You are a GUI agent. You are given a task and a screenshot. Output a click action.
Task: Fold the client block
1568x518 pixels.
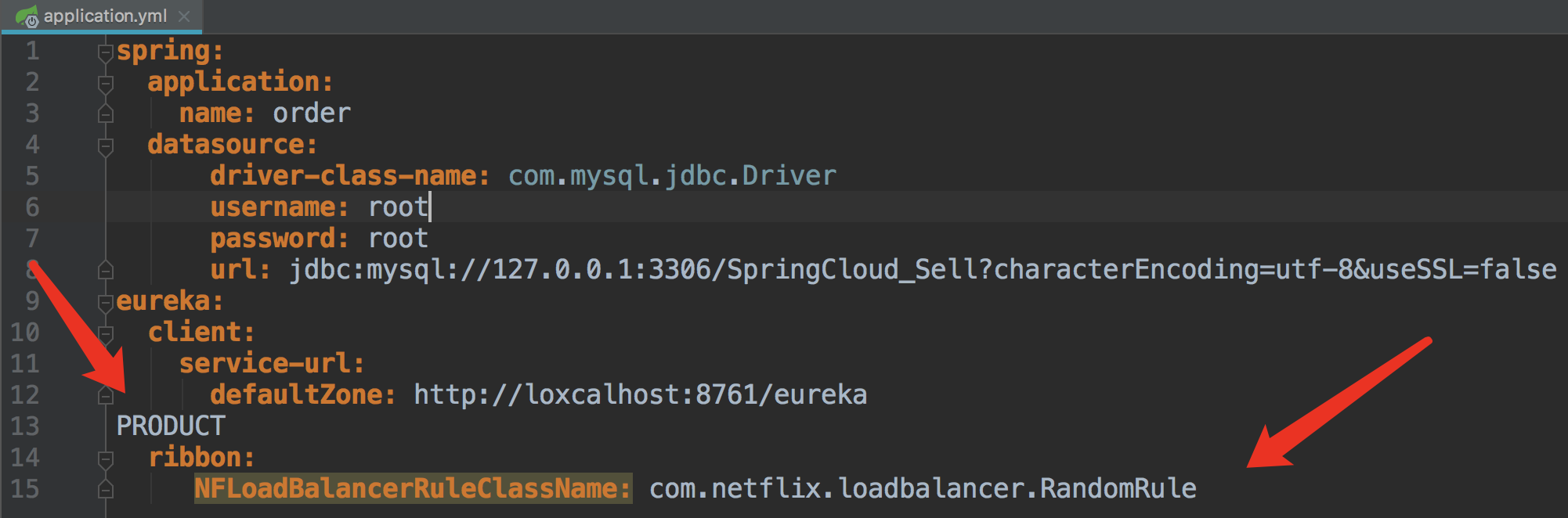pyautogui.click(x=106, y=333)
